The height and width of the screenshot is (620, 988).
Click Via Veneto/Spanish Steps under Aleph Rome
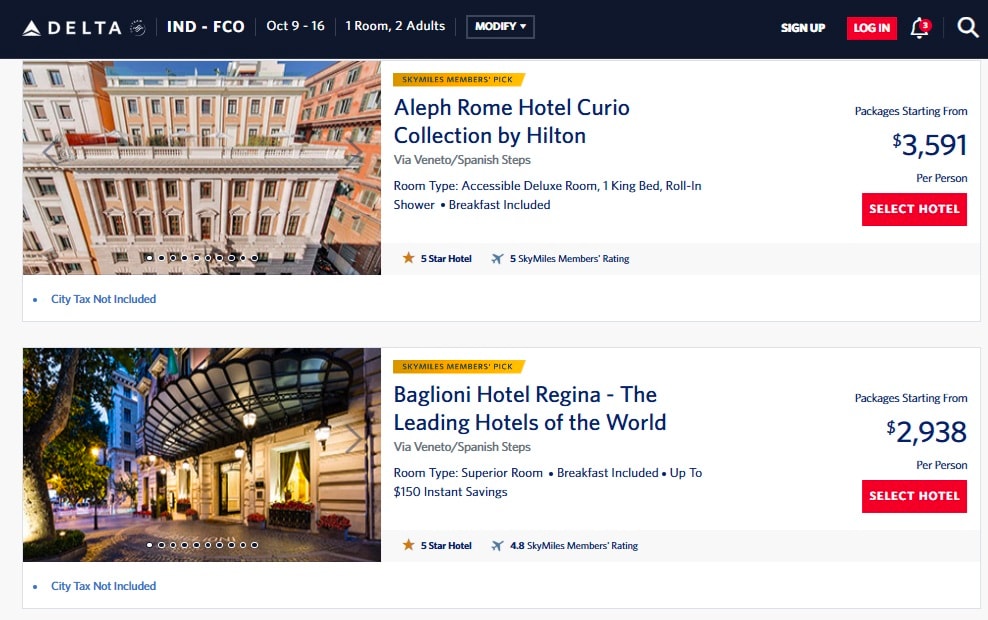pos(462,160)
